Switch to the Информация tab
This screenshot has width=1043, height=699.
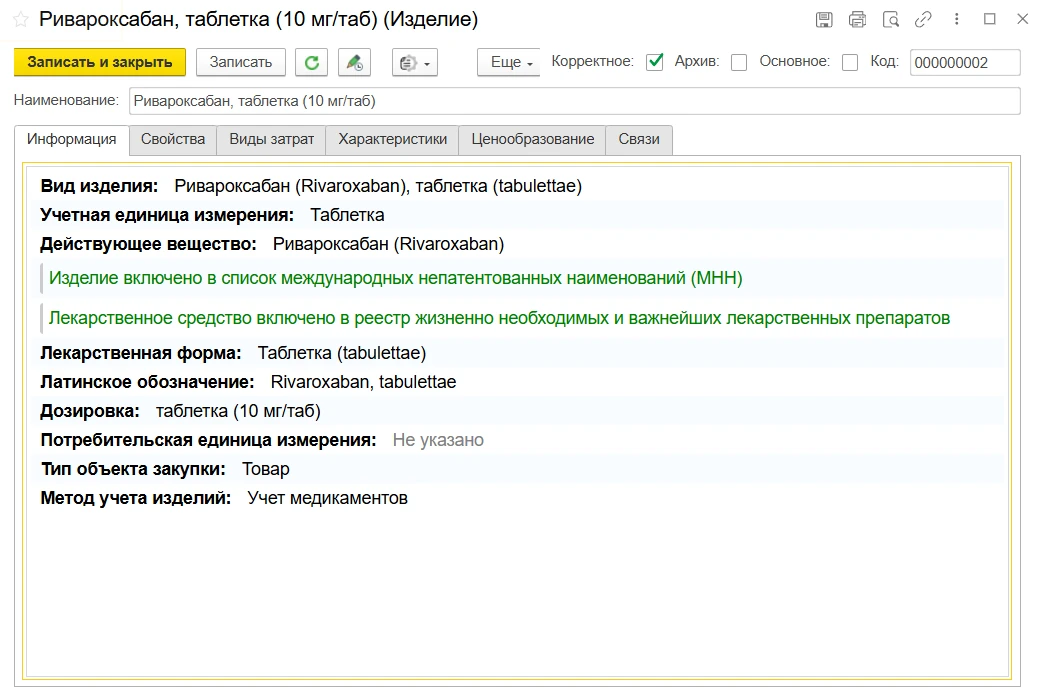tap(72, 140)
